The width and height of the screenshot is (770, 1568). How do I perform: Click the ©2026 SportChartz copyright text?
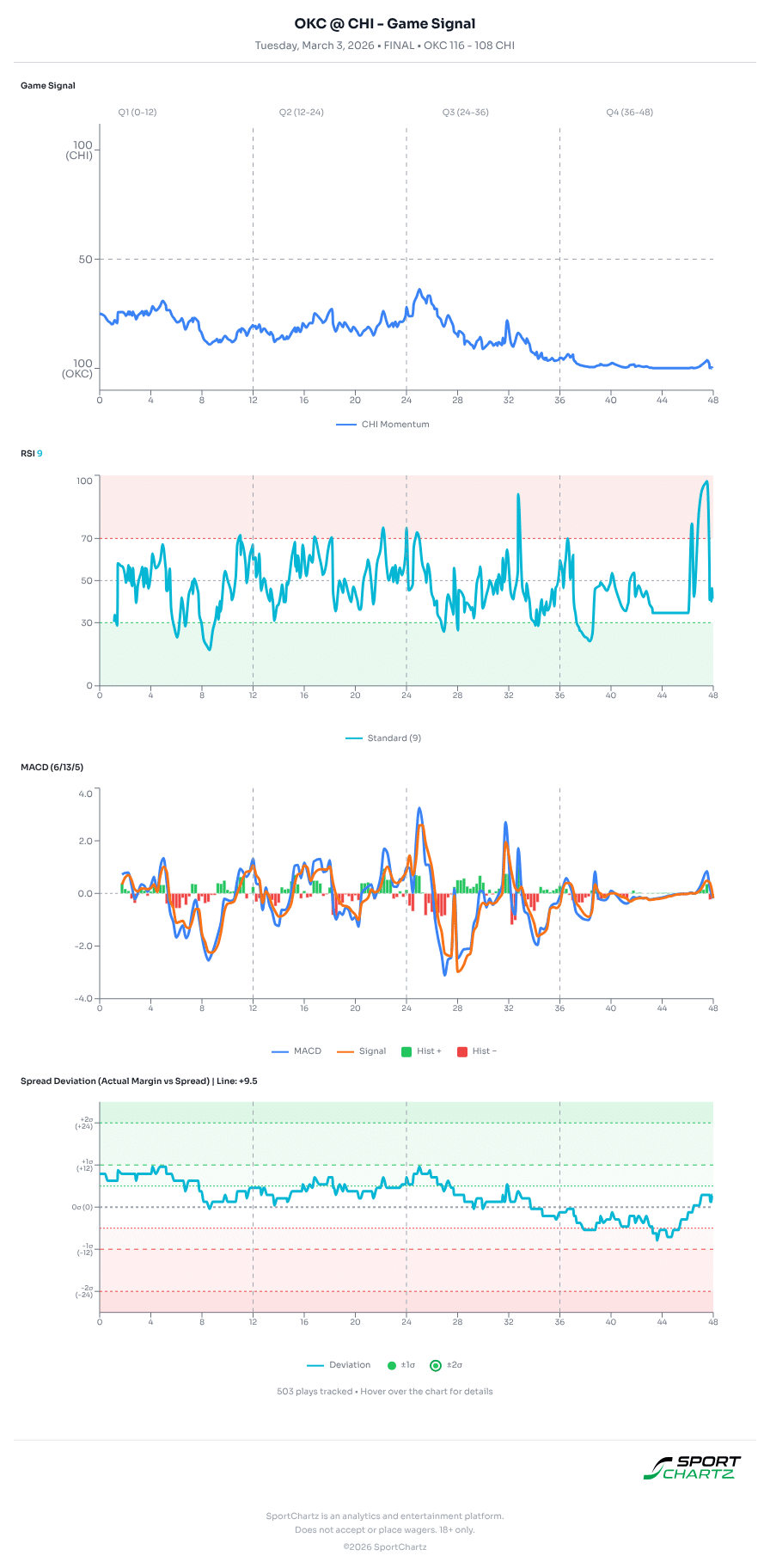[x=385, y=1547]
